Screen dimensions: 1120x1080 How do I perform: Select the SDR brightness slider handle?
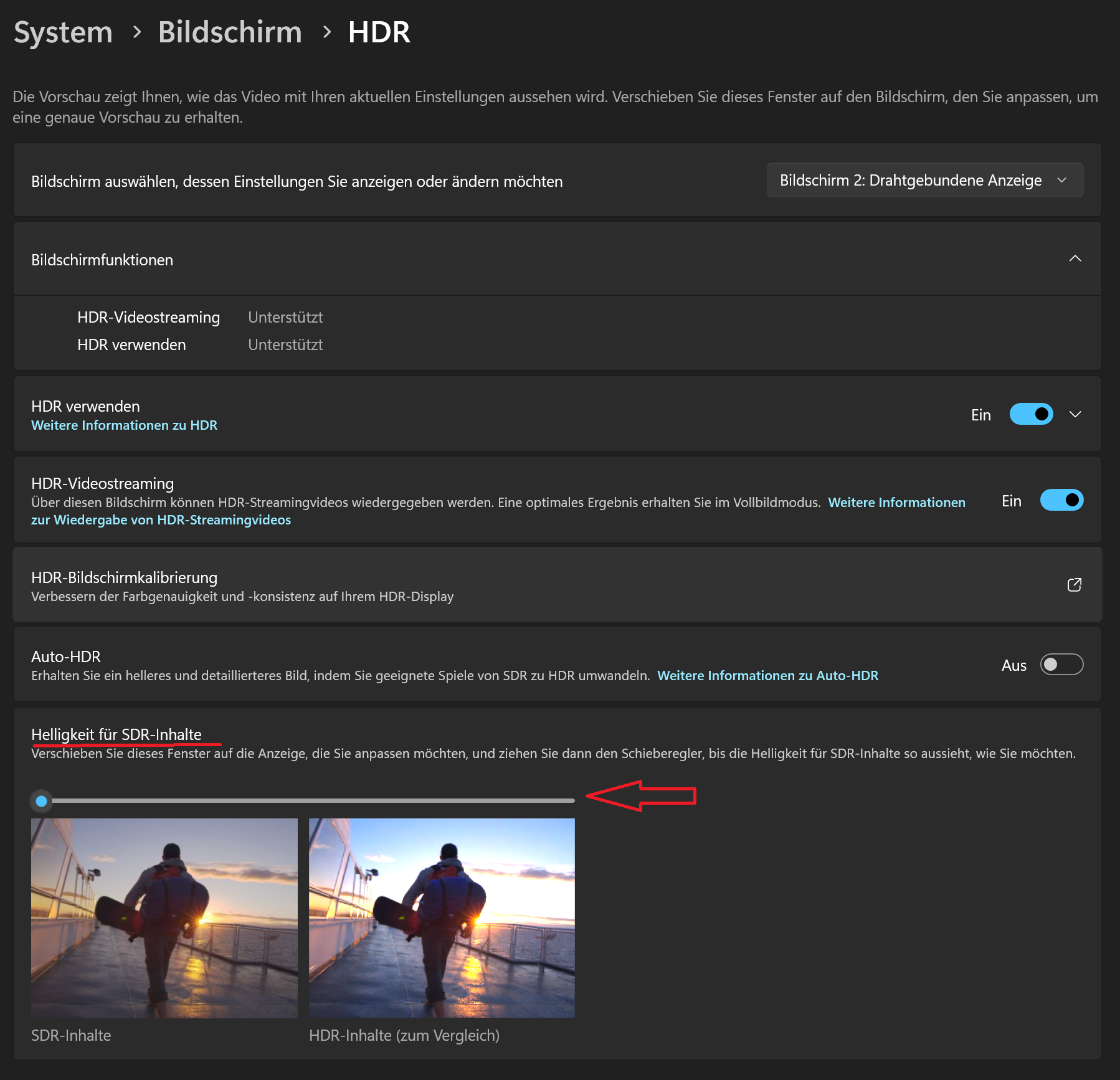[x=41, y=800]
